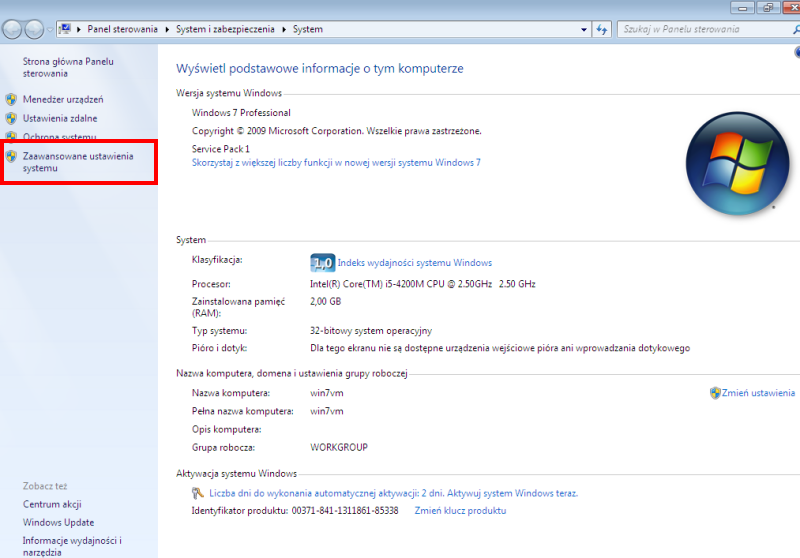
Task: Open the recent pages dropdown next to Forward
Action: (49, 30)
